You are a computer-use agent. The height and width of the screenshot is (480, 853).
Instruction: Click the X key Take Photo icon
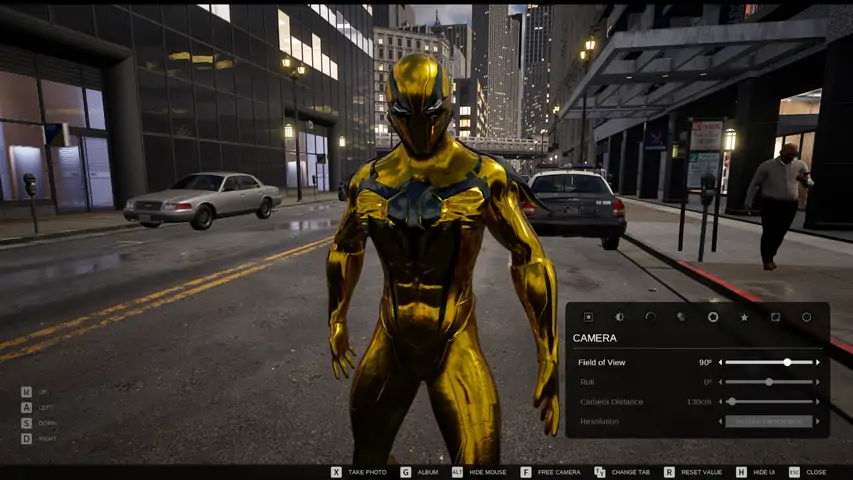tap(336, 472)
